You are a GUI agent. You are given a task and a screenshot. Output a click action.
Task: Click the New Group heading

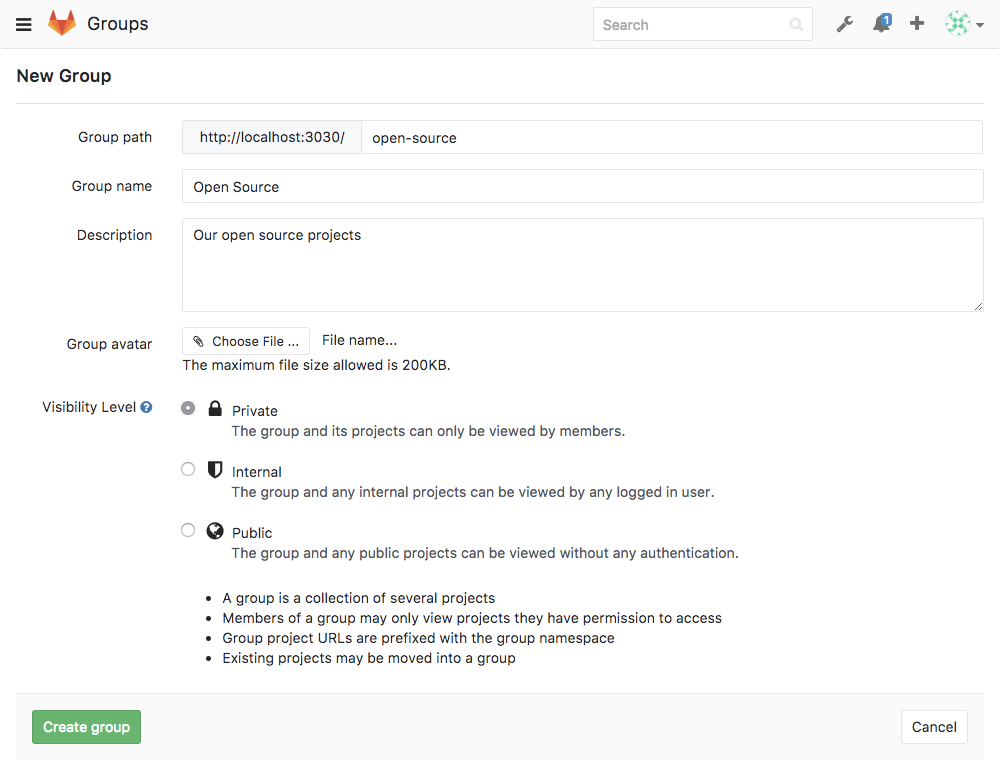tap(64, 76)
